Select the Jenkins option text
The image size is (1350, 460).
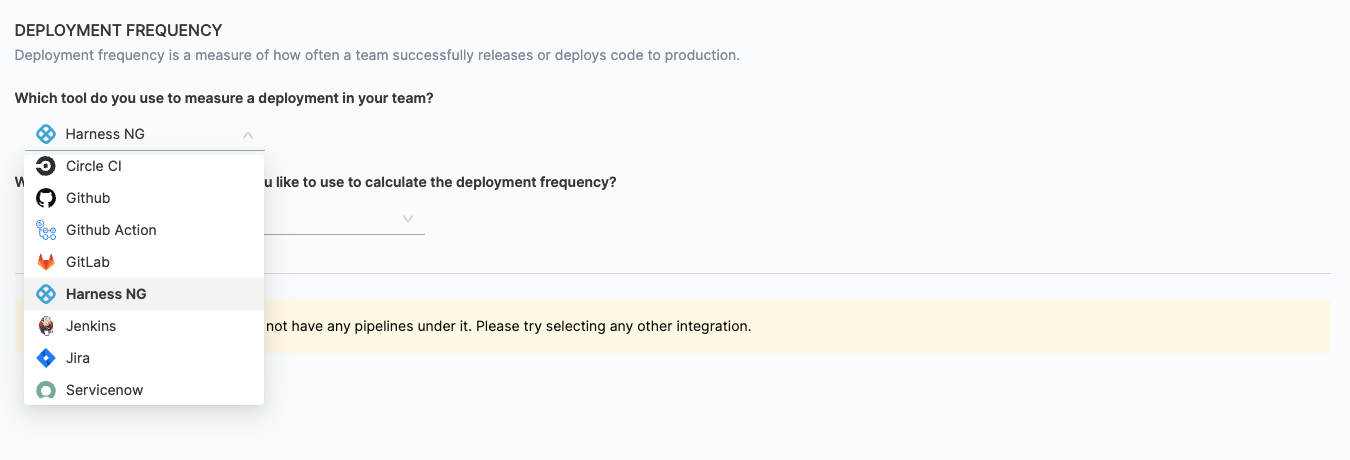[x=91, y=326]
